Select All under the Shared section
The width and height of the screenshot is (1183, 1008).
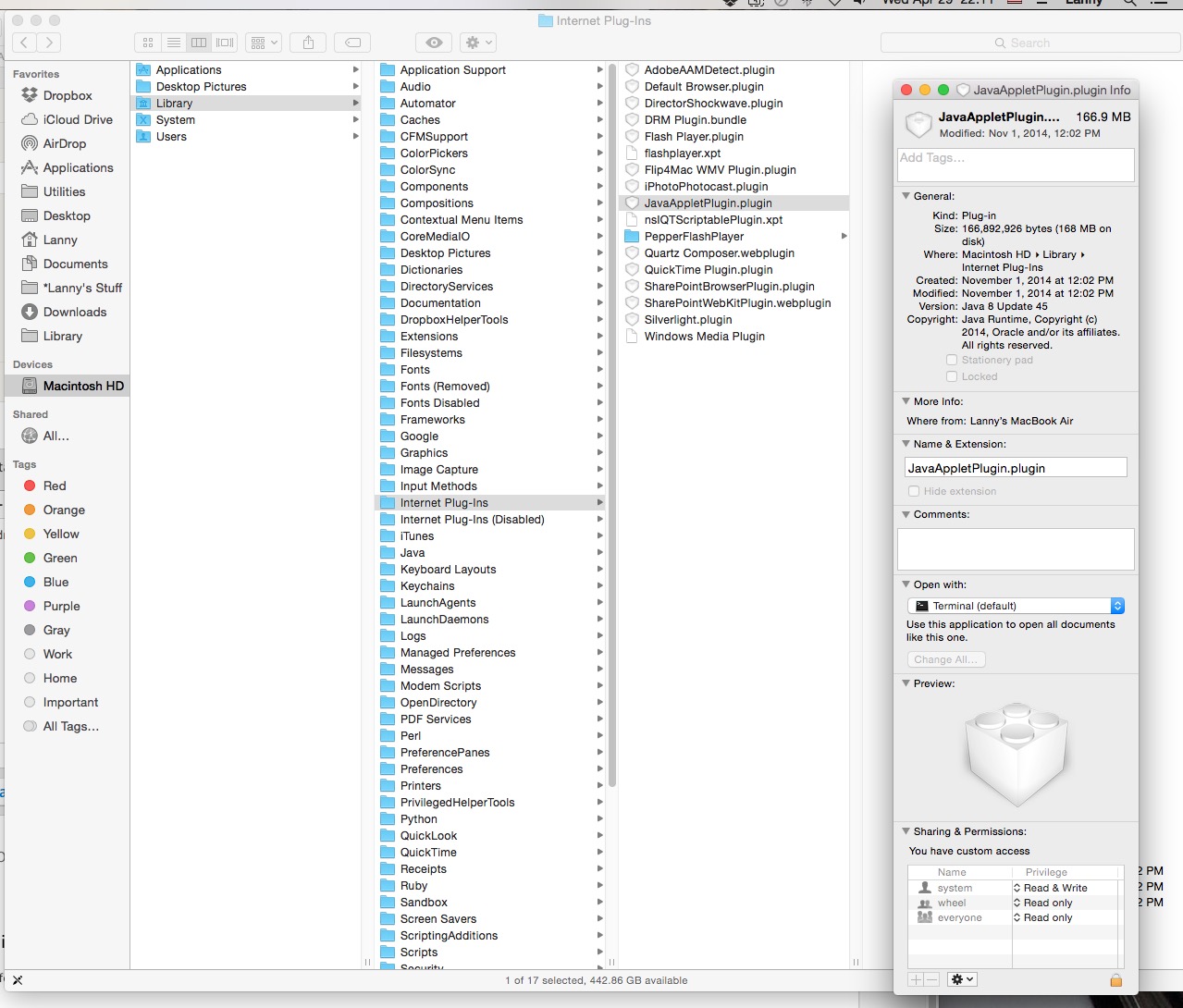pos(55,436)
